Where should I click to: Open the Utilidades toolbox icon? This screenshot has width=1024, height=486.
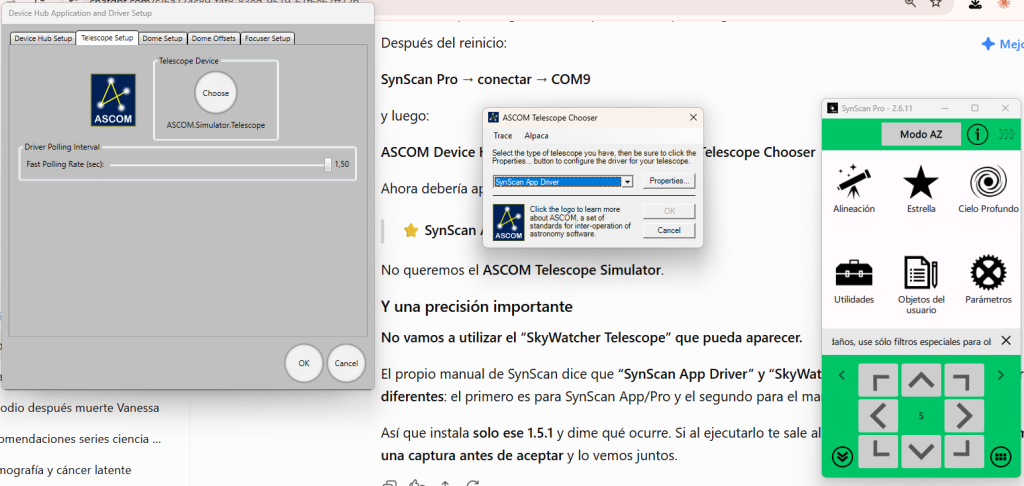pyautogui.click(x=854, y=280)
